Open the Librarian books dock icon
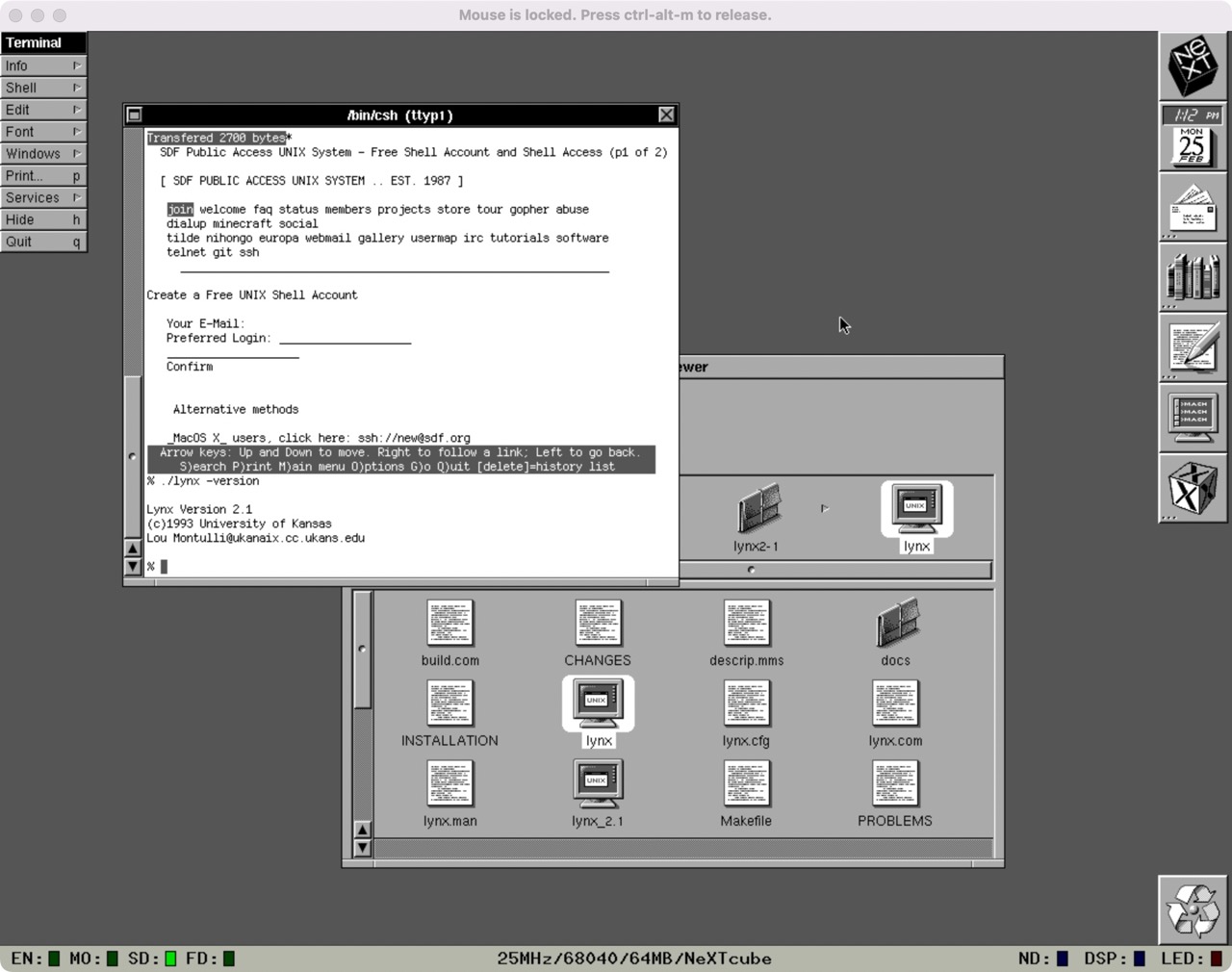Image resolution: width=1232 pixels, height=972 pixels. (1193, 277)
